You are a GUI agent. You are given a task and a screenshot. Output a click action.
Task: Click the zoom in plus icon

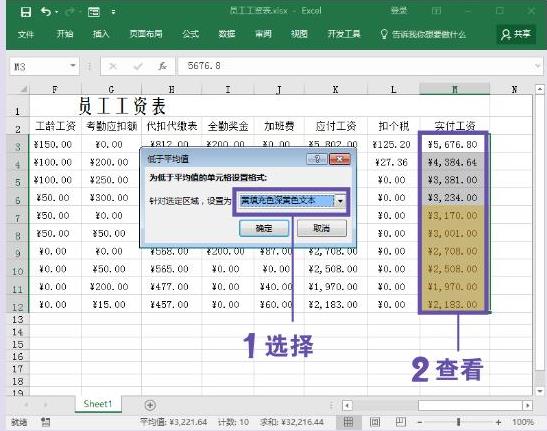tap(499, 422)
